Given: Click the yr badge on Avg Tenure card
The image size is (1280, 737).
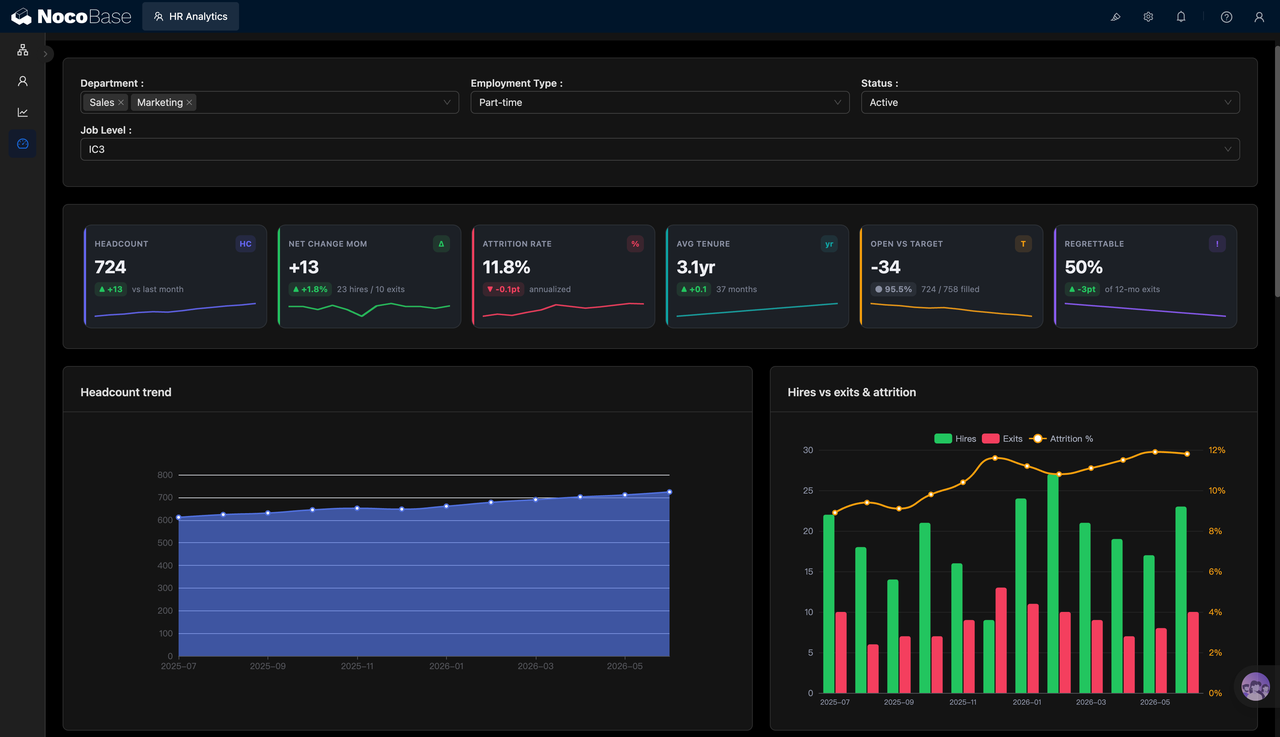Looking at the screenshot, I should (x=829, y=244).
